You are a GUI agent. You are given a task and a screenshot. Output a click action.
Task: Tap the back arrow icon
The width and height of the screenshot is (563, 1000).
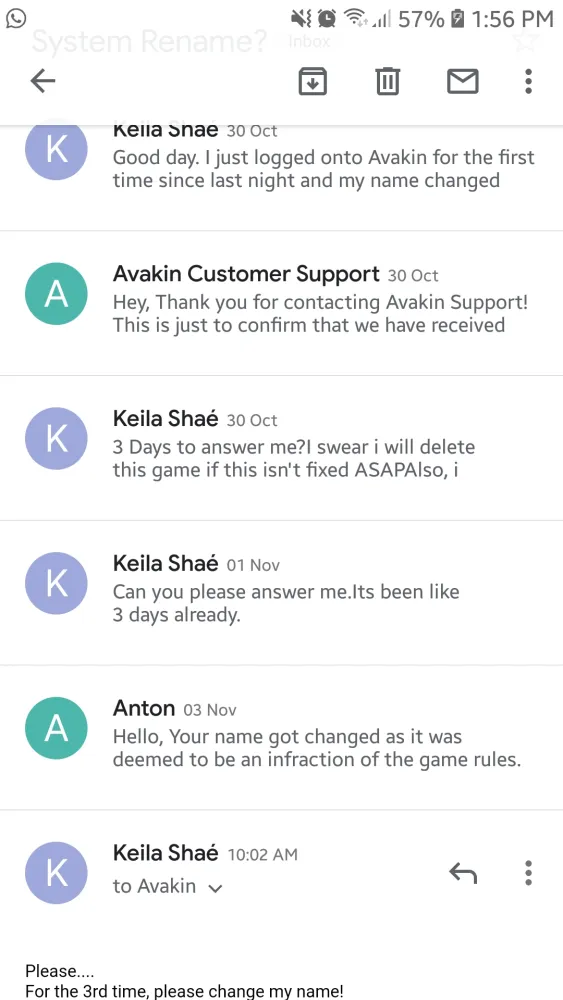(x=43, y=81)
